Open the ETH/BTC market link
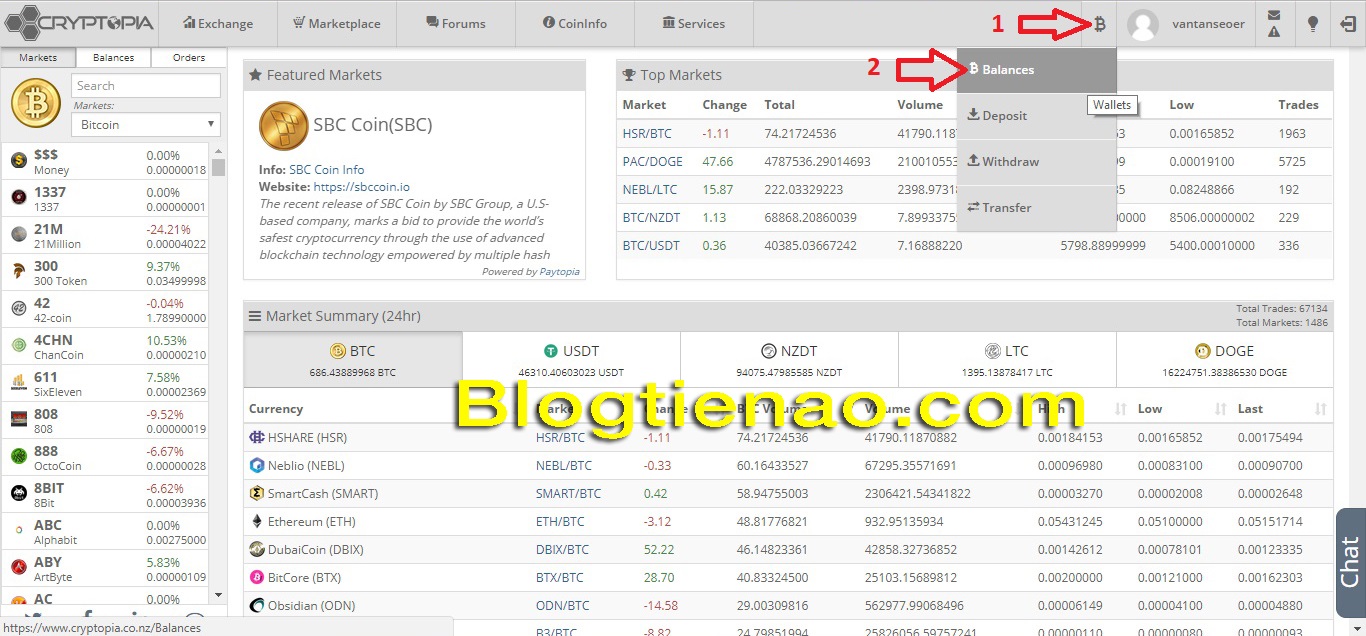The height and width of the screenshot is (636, 1366). pyautogui.click(x=560, y=521)
